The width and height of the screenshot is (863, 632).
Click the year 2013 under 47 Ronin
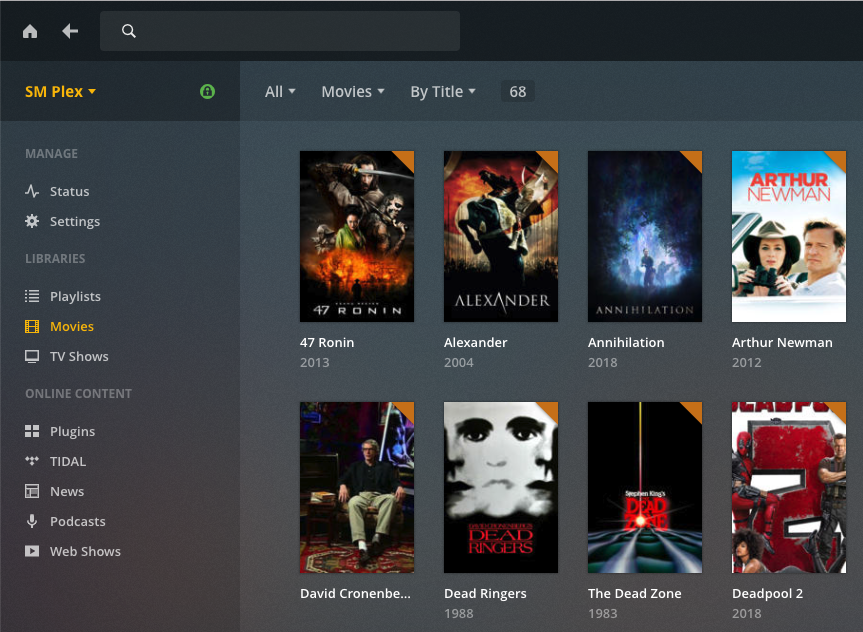point(315,363)
